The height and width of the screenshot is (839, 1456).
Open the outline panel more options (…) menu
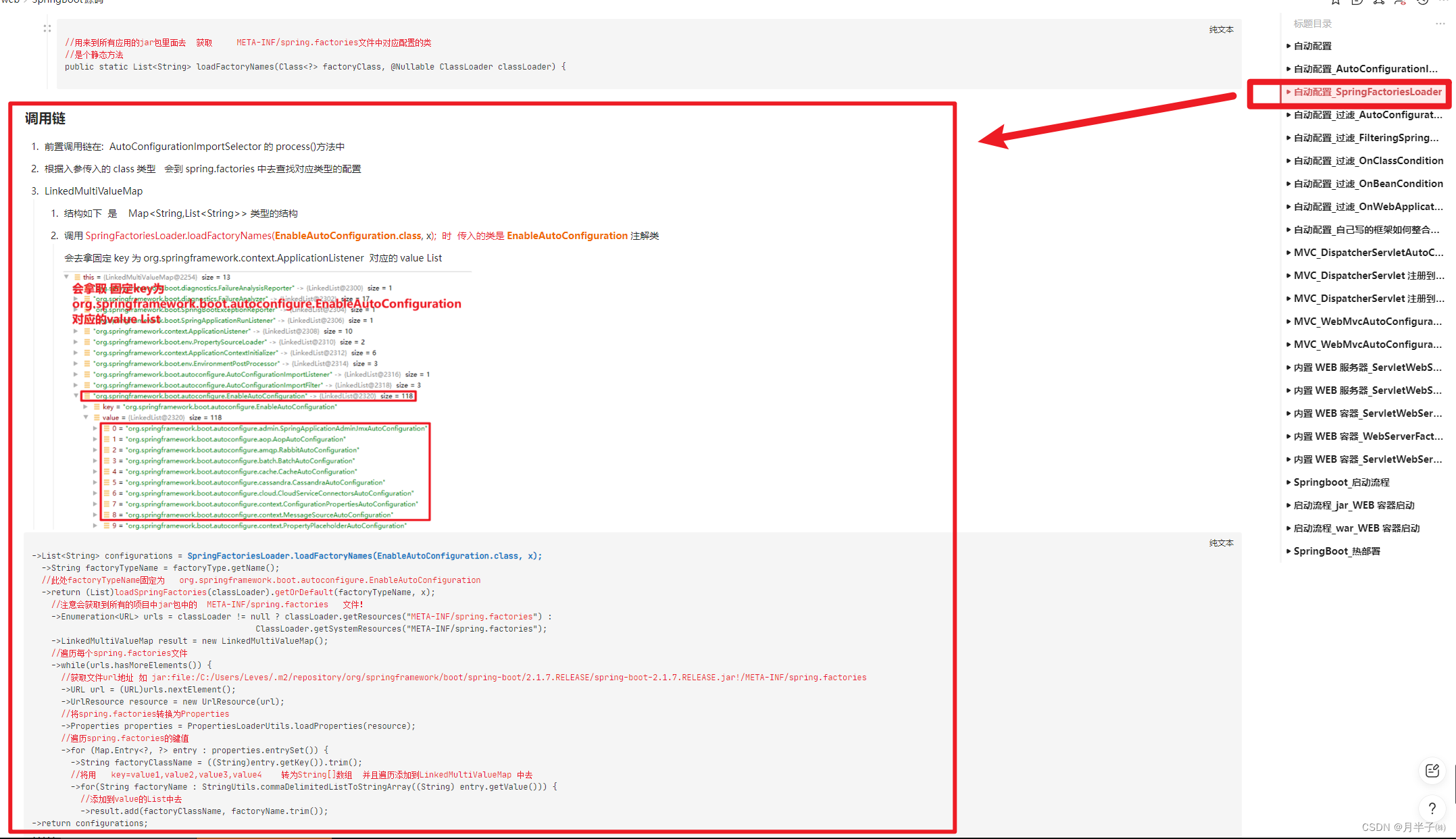(1440, 24)
